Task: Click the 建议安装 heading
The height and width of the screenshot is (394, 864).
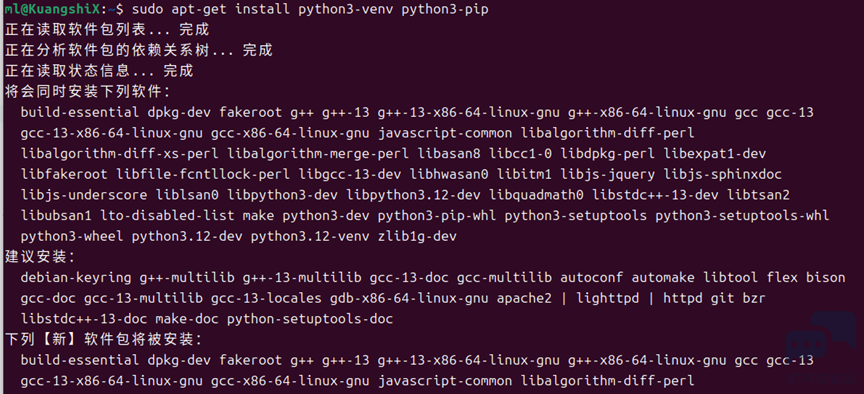Action: coord(40,257)
